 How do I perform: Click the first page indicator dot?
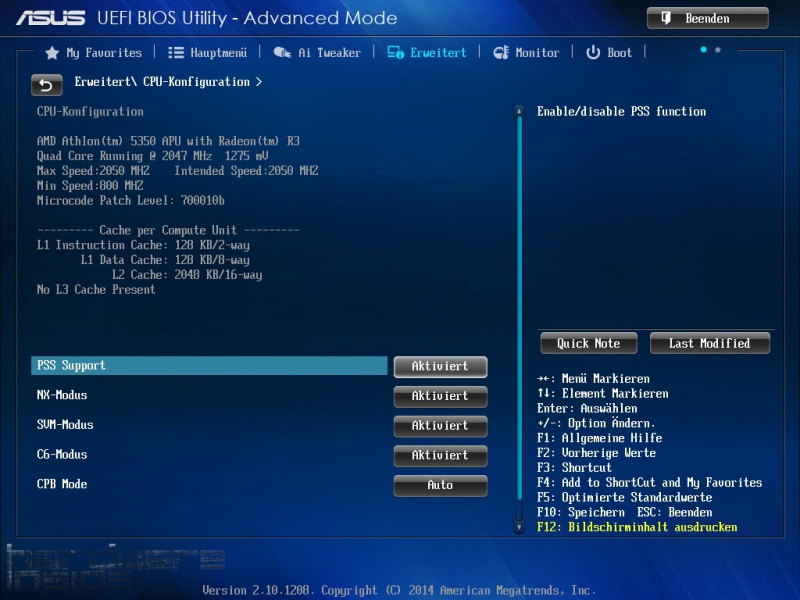click(x=704, y=49)
